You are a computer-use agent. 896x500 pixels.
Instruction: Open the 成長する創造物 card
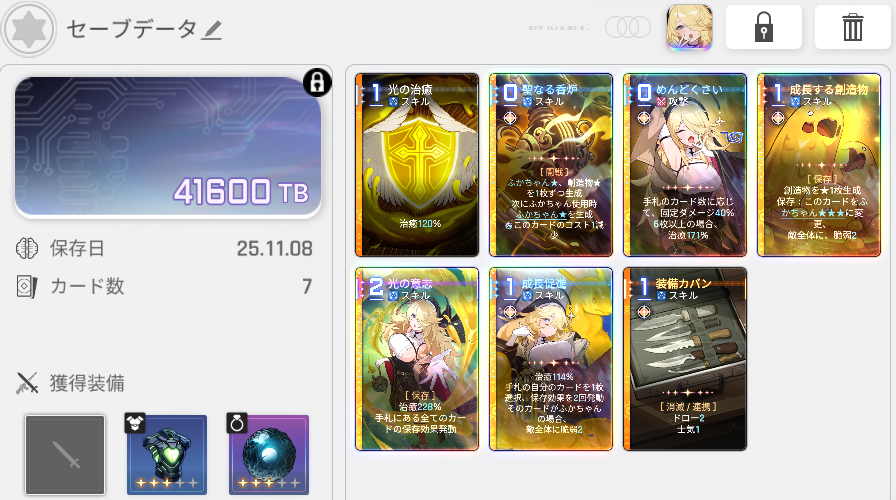[819, 165]
